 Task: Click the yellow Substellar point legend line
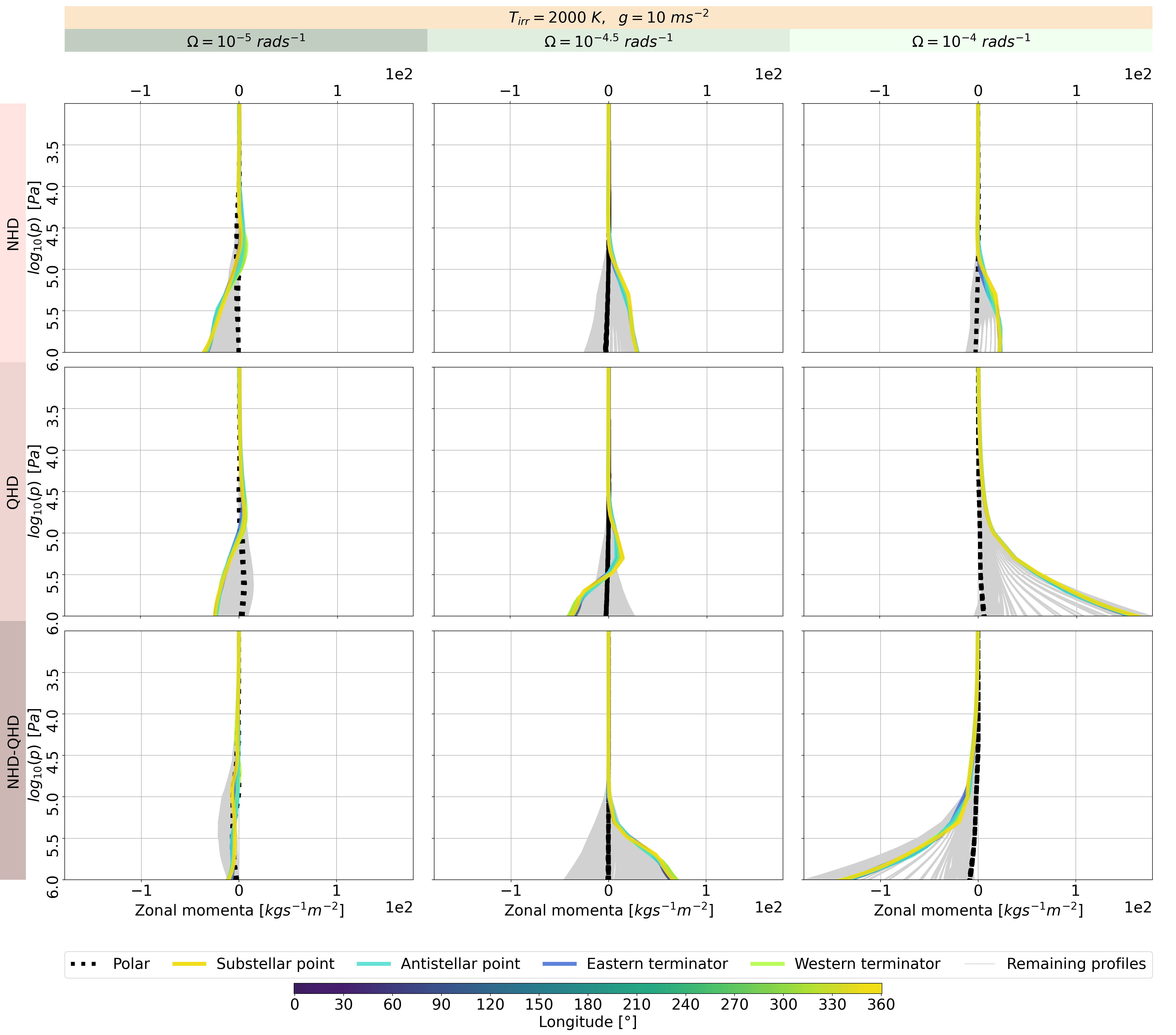click(189, 964)
